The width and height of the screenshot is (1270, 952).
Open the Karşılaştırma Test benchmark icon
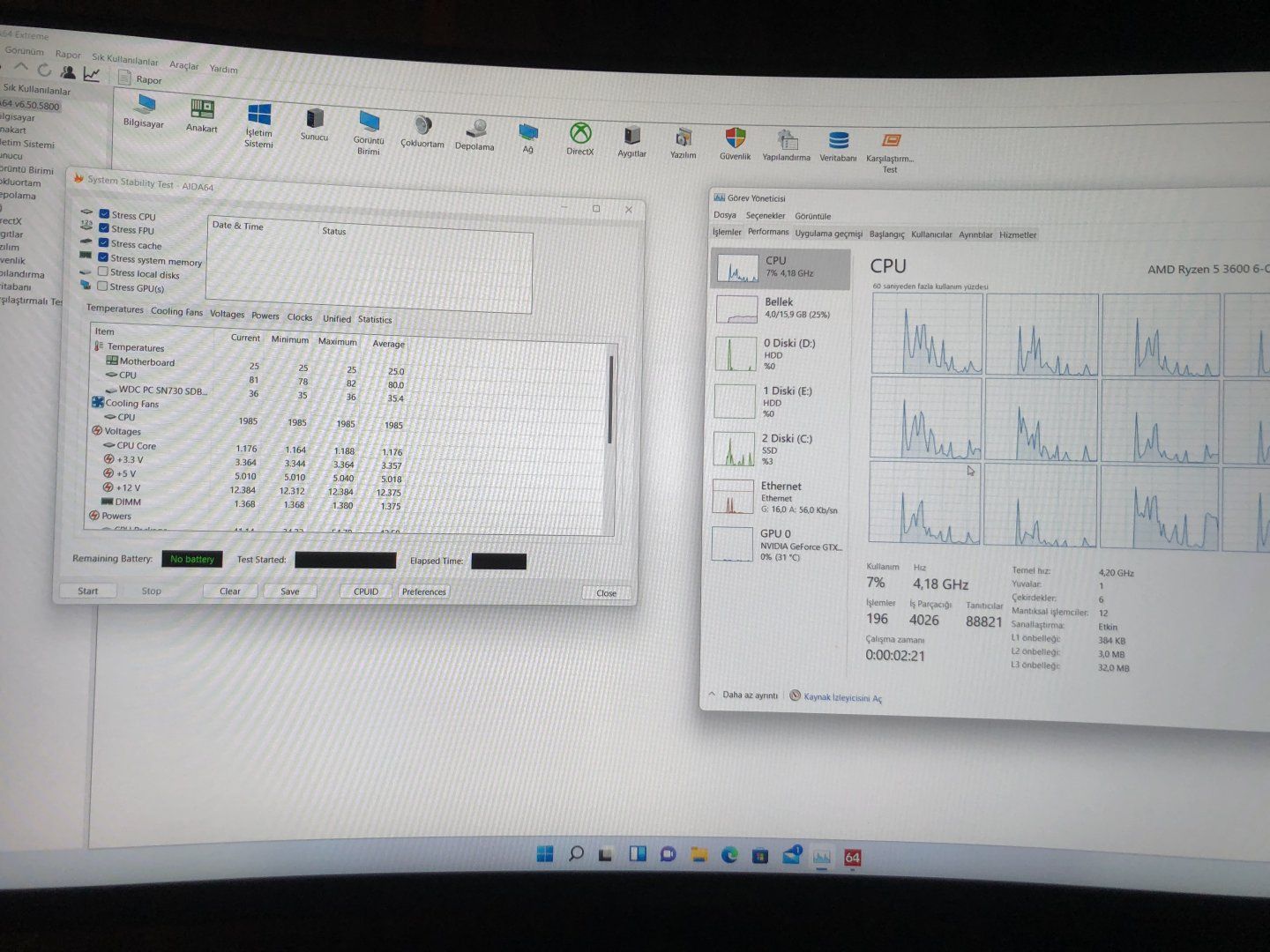click(x=890, y=152)
